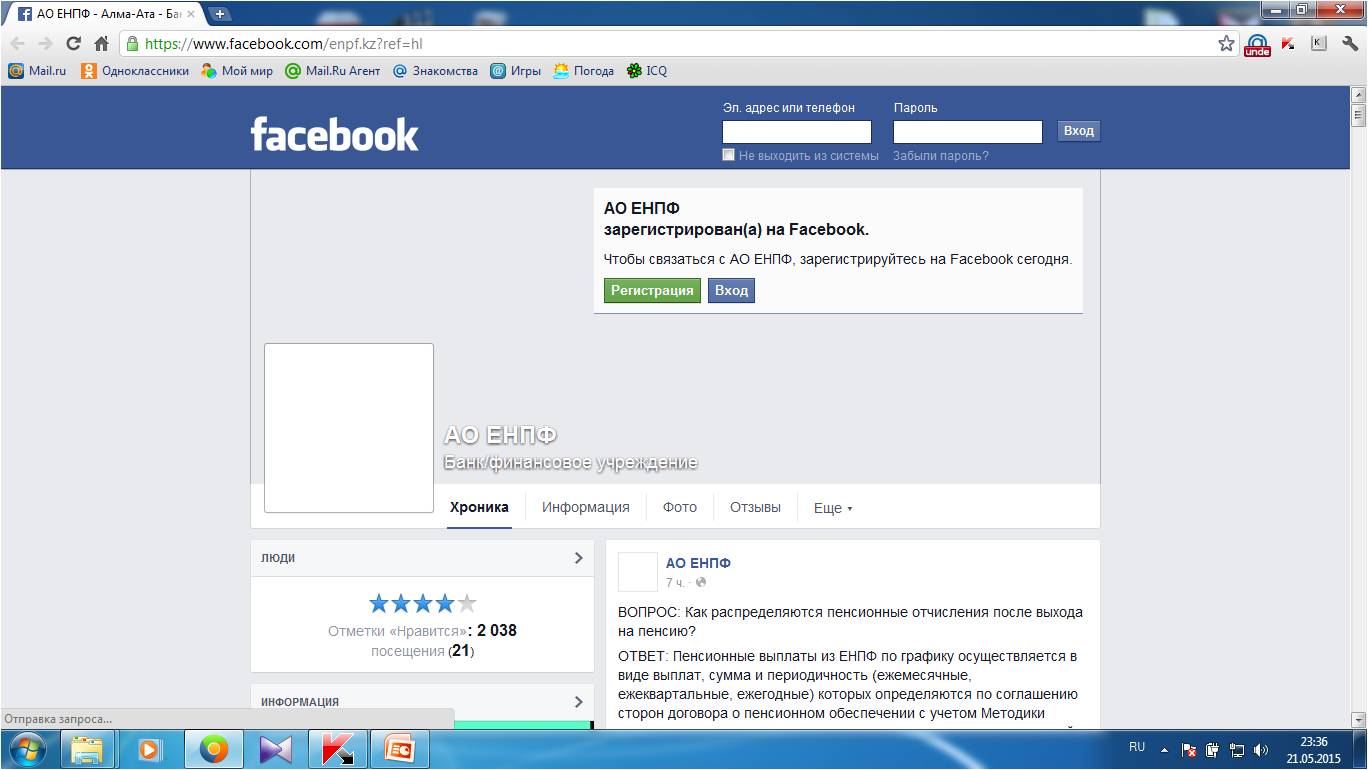Click the post timestamp 7 ч.

click(x=675, y=582)
